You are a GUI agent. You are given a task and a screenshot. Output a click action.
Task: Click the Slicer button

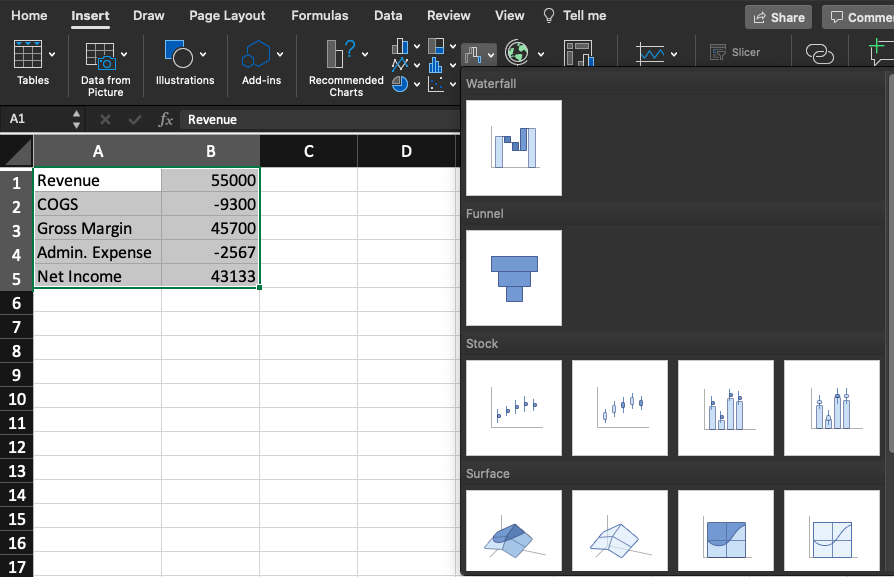click(x=735, y=52)
